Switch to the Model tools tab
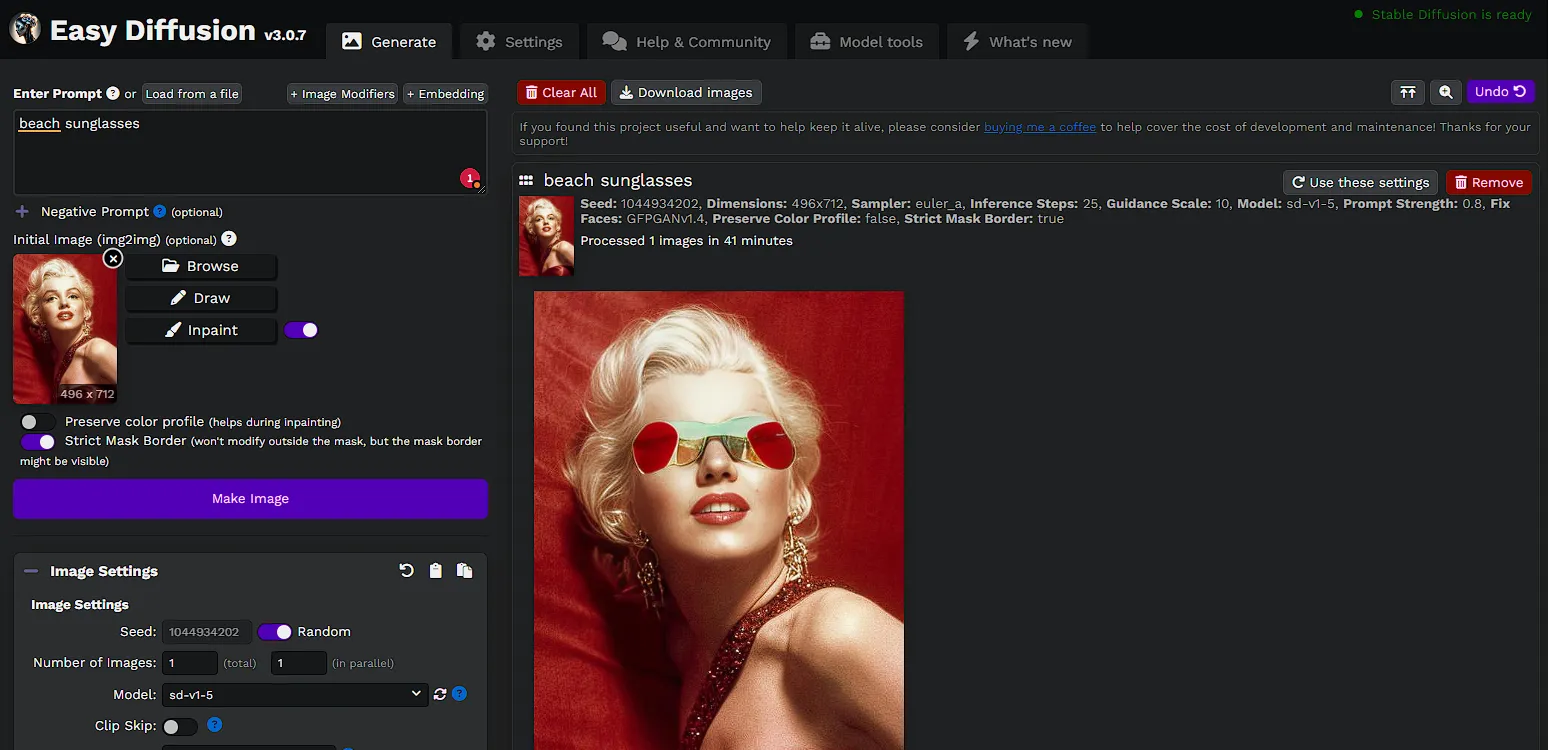This screenshot has height=750, width=1548. (866, 41)
